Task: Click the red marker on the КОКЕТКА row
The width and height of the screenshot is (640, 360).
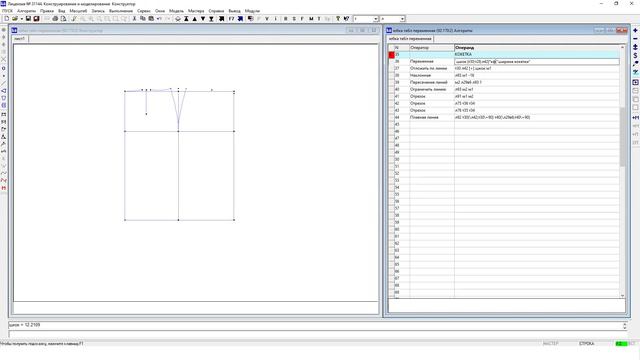Action: point(391,55)
